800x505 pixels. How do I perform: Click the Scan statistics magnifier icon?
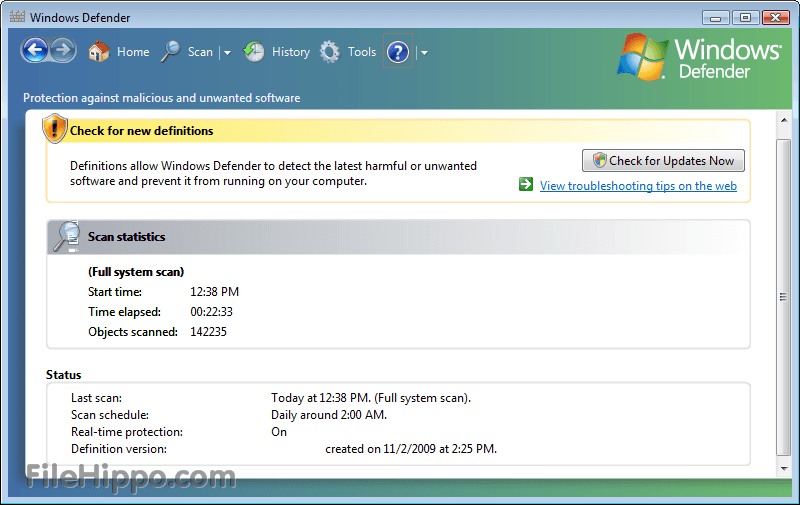pos(67,236)
